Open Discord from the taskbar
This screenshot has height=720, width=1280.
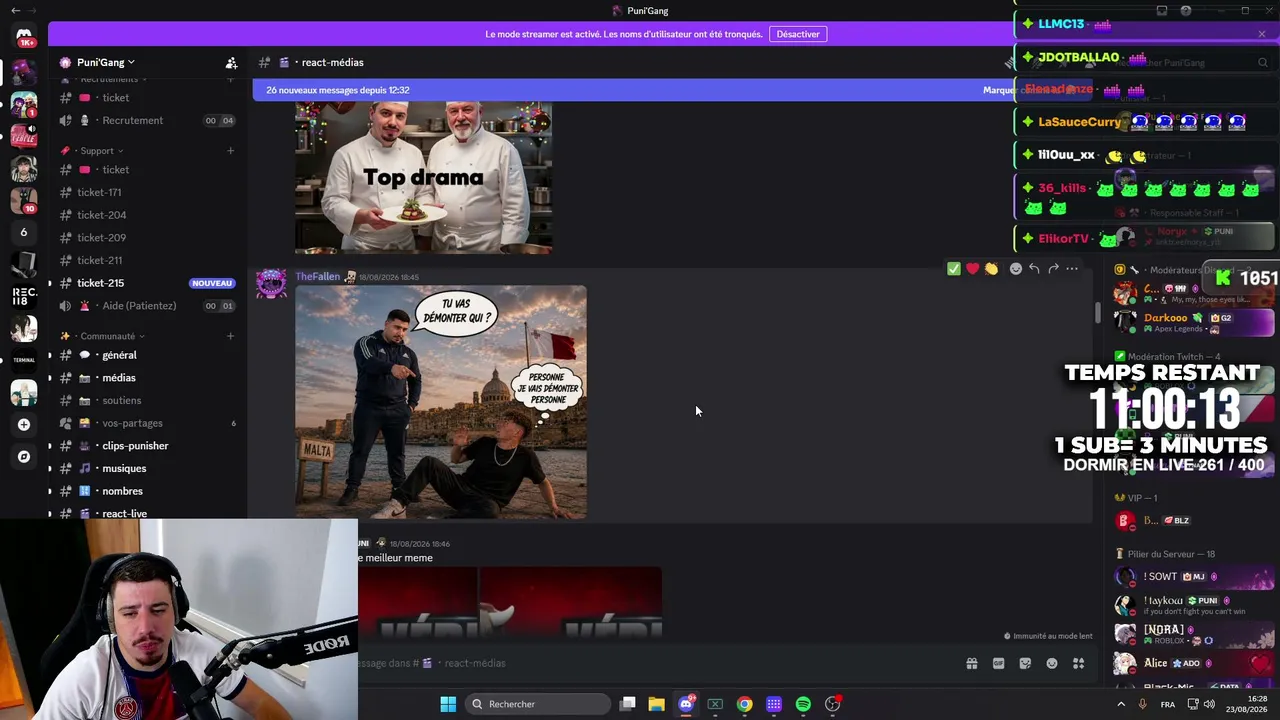[x=686, y=704]
